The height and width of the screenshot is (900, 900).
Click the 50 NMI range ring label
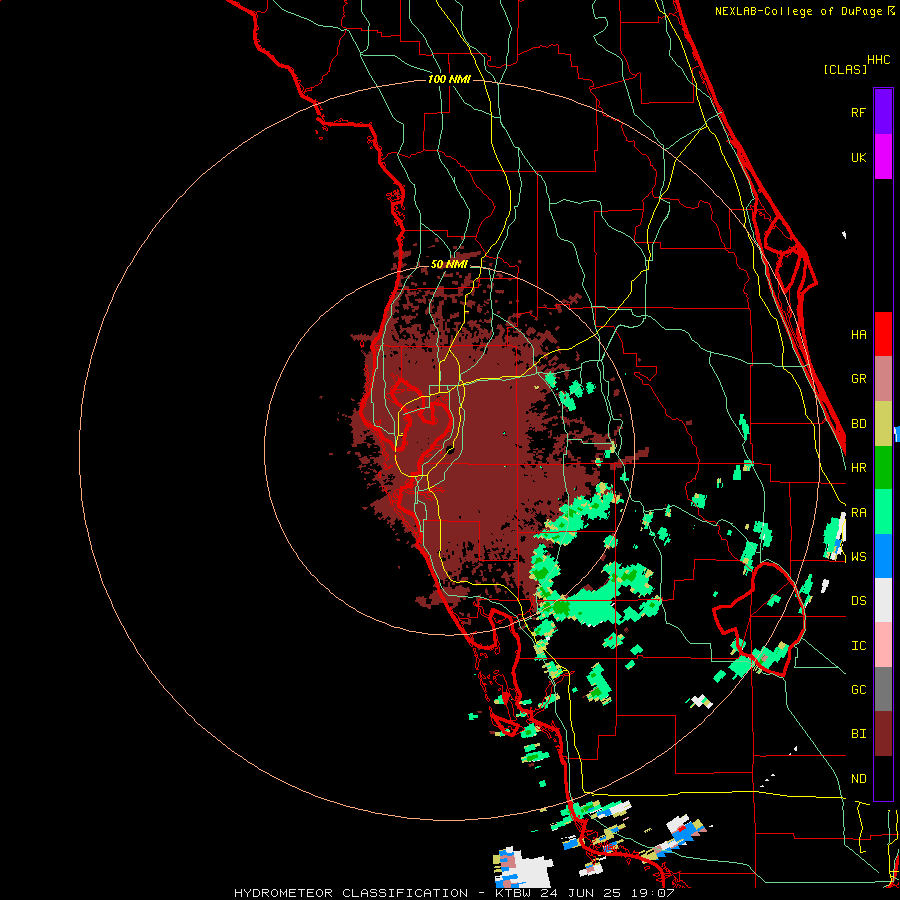[x=449, y=265]
